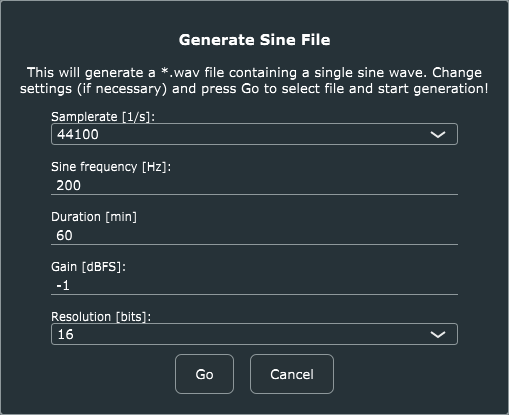This screenshot has width=509, height=415.
Task: Select the 44100 value in Samplerate box
Action: 78,134
